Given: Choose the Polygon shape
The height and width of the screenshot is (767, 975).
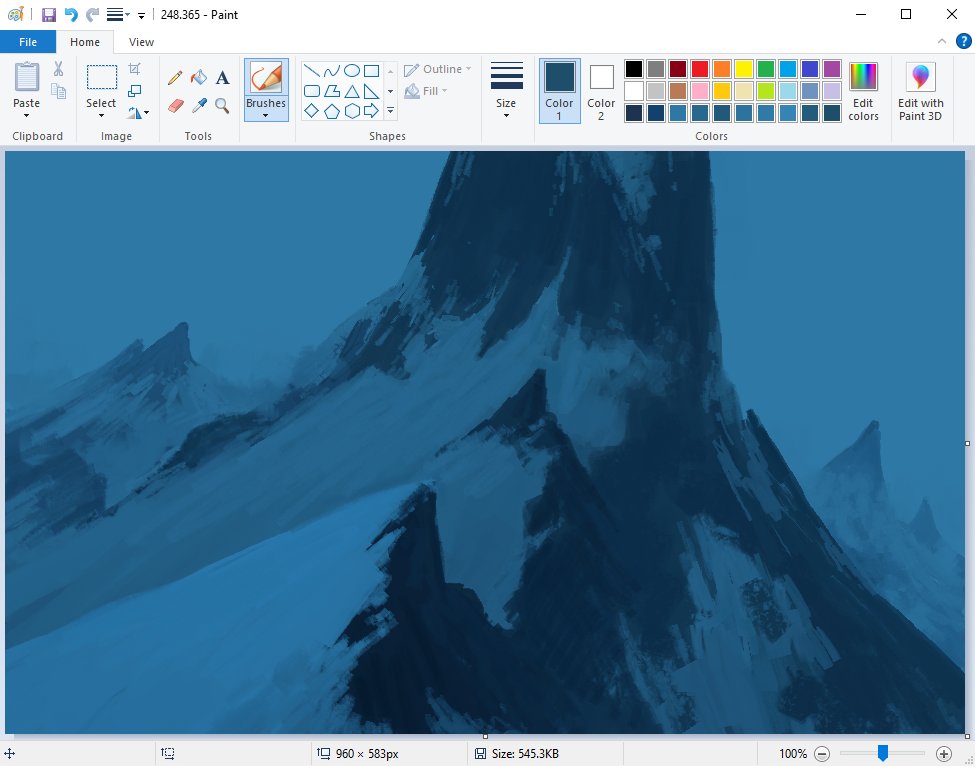Looking at the screenshot, I should (x=331, y=91).
